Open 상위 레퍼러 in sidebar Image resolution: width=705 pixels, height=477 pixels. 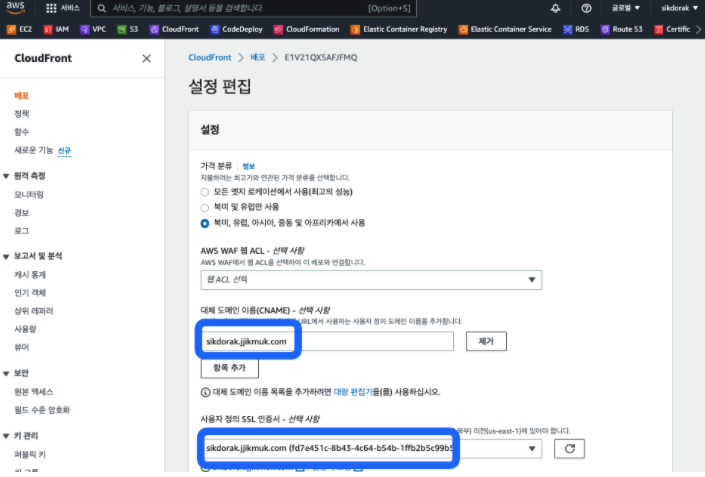[x=34, y=311]
